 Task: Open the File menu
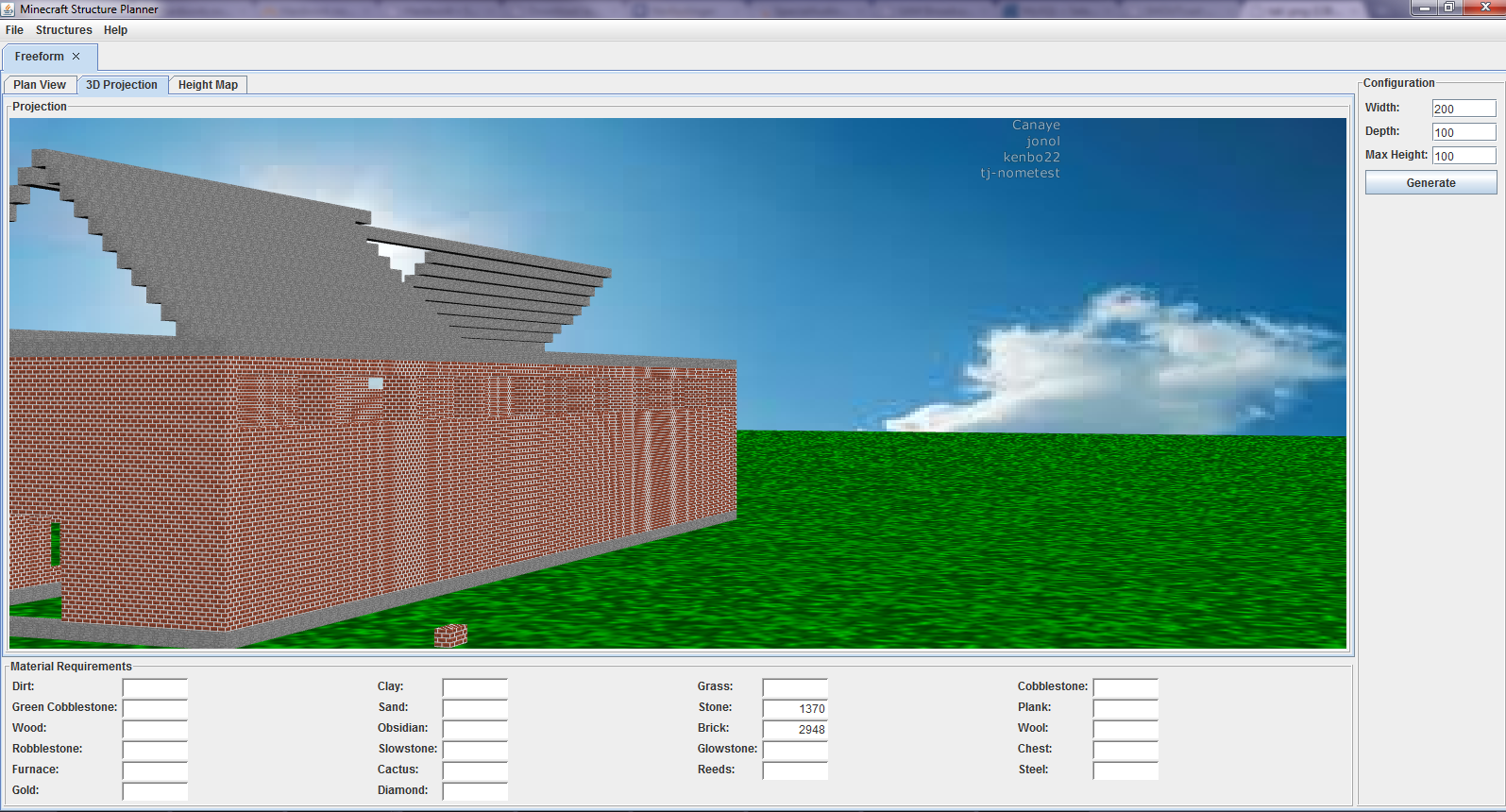coord(14,30)
